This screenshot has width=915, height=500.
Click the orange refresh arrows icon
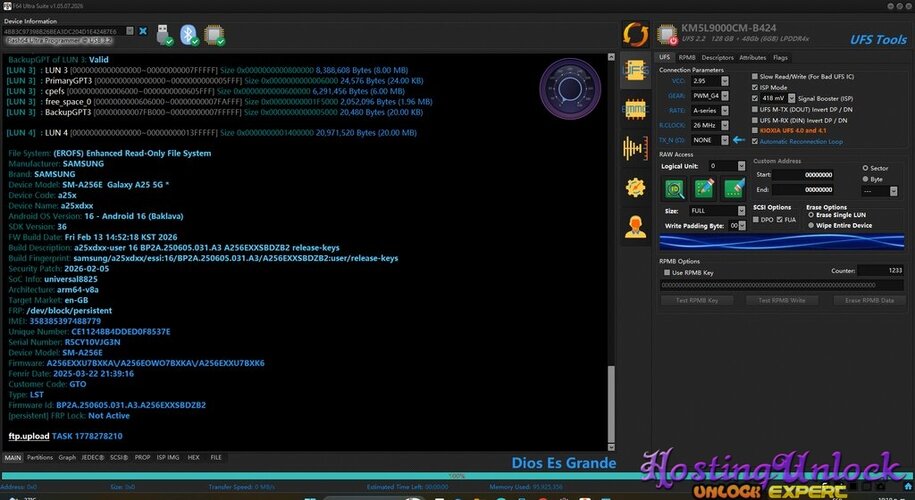click(635, 34)
